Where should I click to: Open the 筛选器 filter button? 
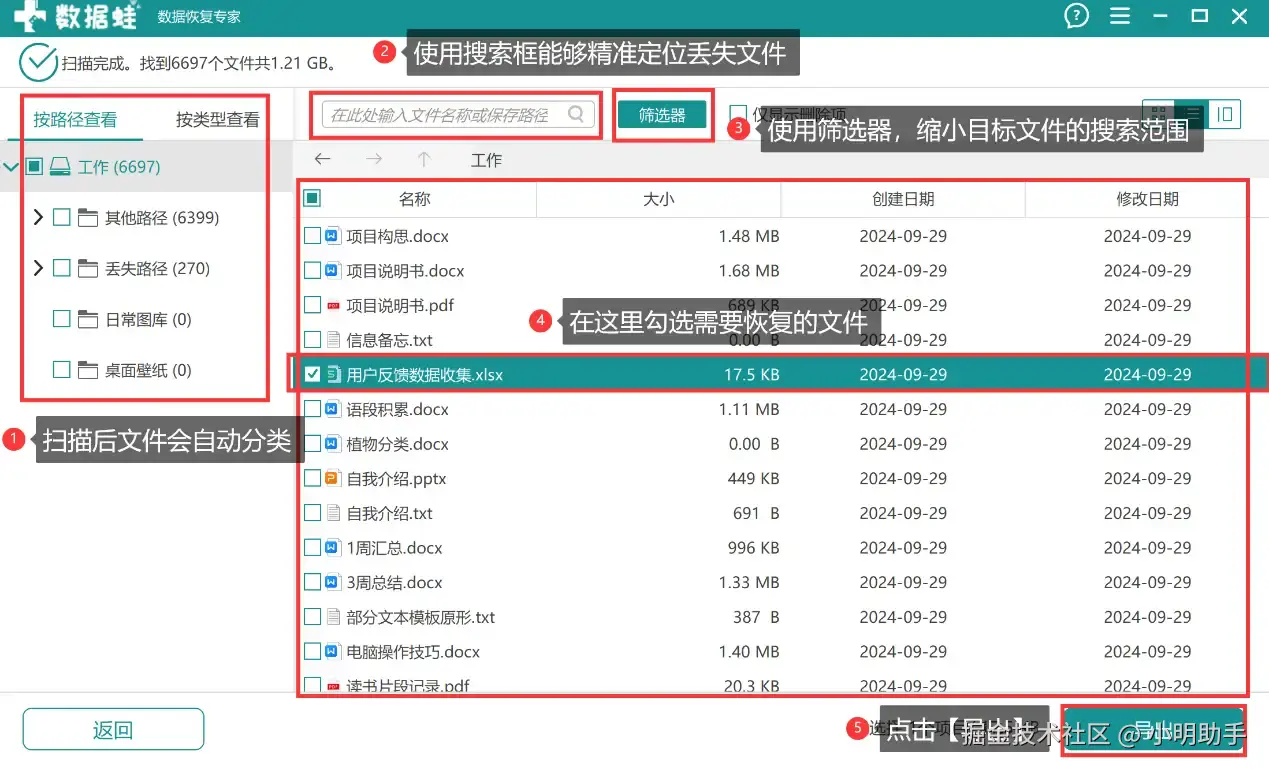[662, 115]
